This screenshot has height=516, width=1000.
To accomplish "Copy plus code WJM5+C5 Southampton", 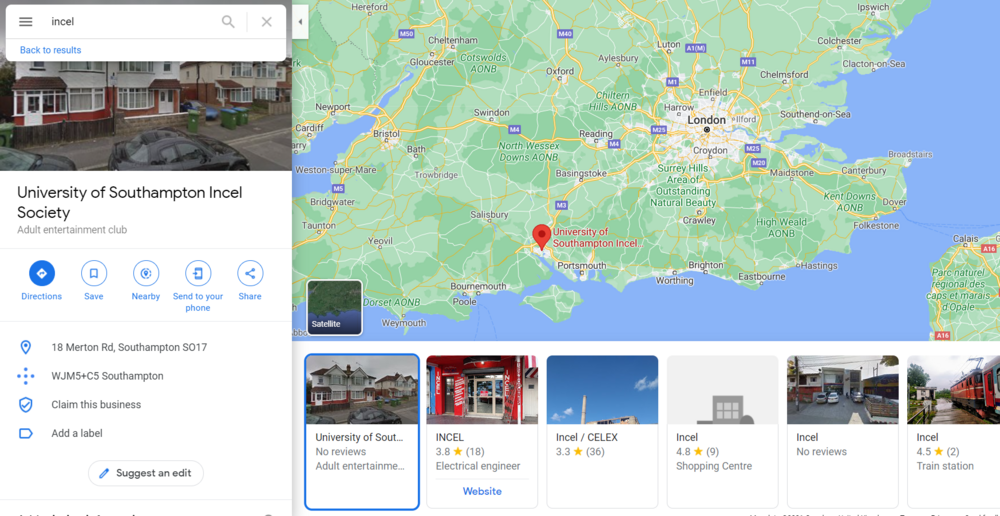I will [x=107, y=376].
